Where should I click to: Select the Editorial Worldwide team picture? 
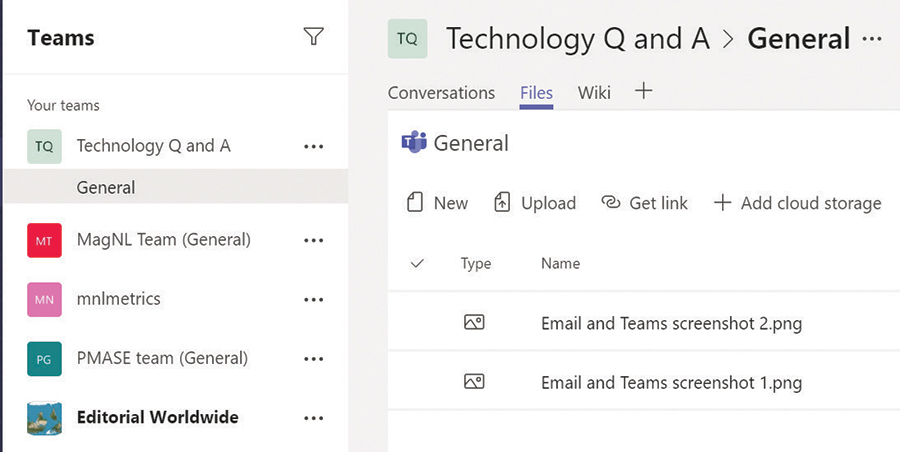click(x=44, y=417)
